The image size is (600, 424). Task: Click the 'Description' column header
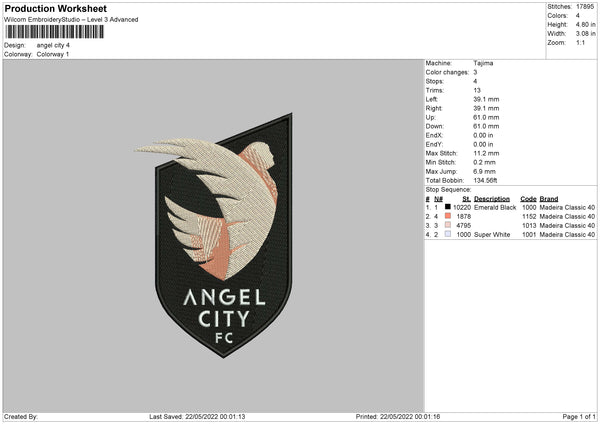point(492,199)
